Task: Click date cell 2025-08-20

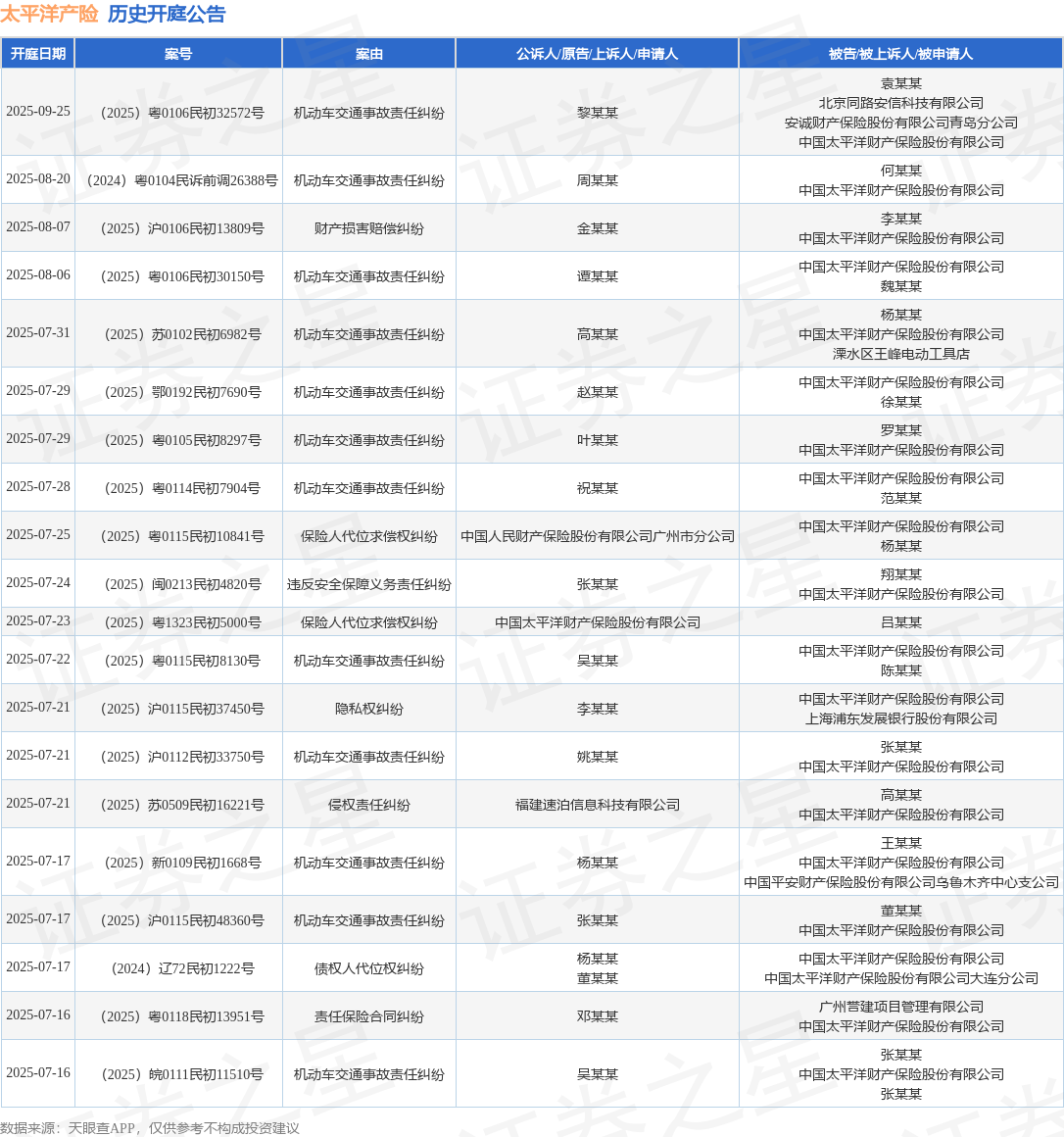Action: [38, 179]
